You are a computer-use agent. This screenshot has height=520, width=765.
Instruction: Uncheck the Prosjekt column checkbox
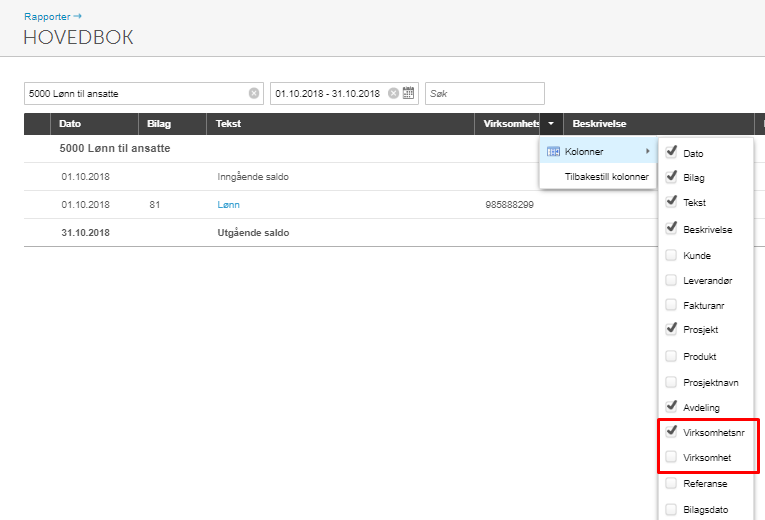coord(671,329)
